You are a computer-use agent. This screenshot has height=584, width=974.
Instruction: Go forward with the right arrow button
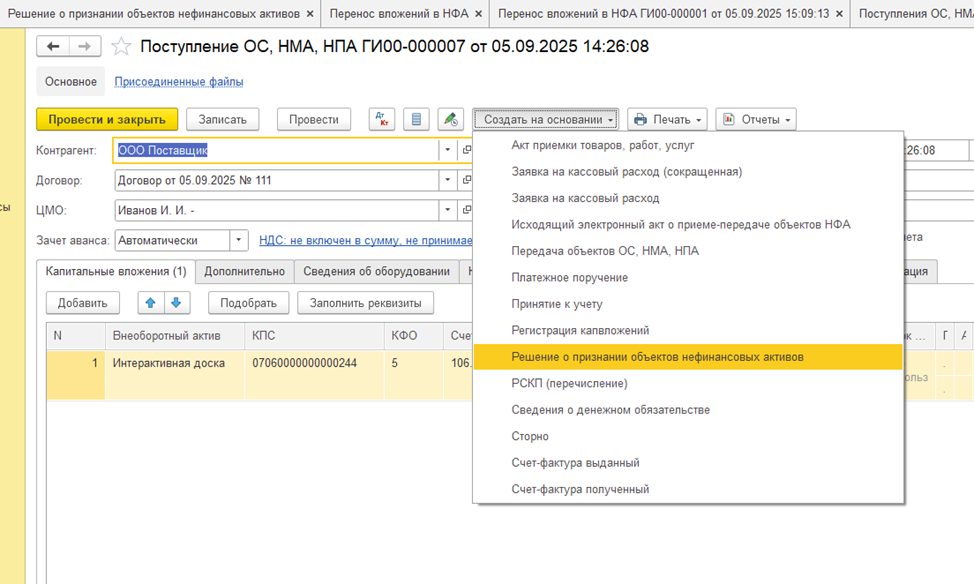[x=85, y=47]
